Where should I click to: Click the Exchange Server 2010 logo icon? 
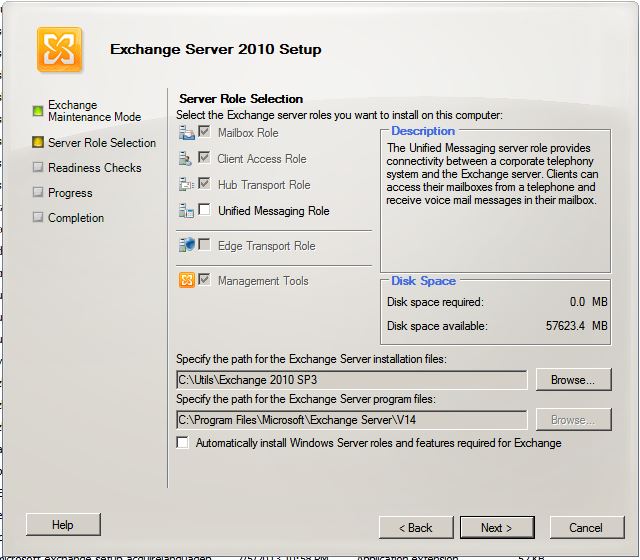60,50
